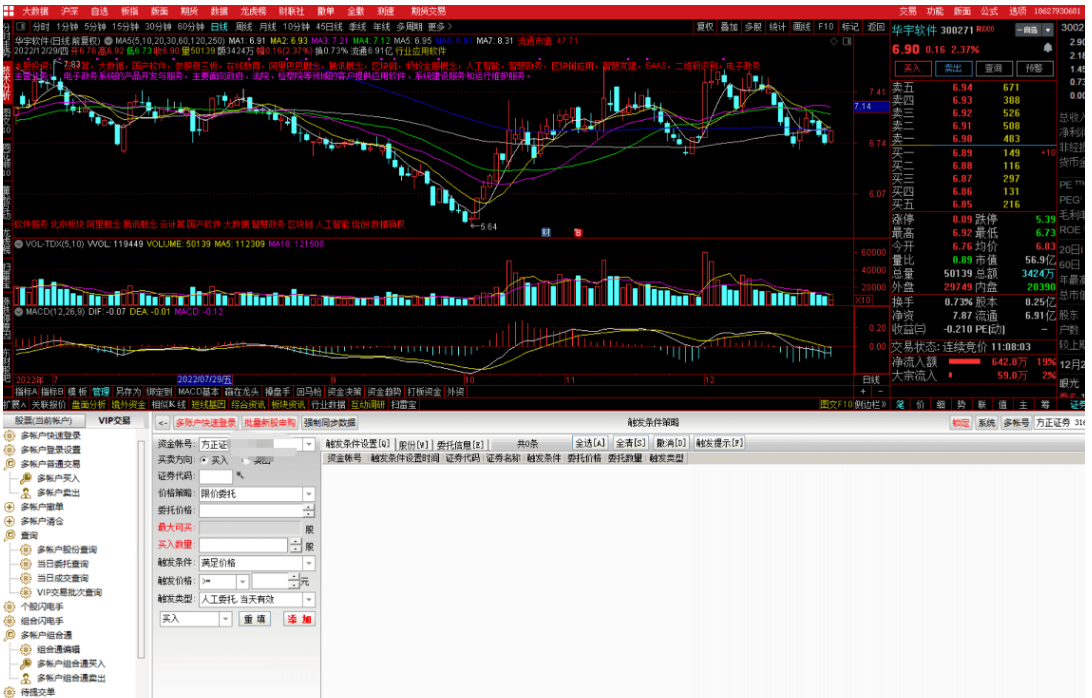Zoom in chart with plus button
This screenshot has height=698, width=1092.
coord(863,391)
